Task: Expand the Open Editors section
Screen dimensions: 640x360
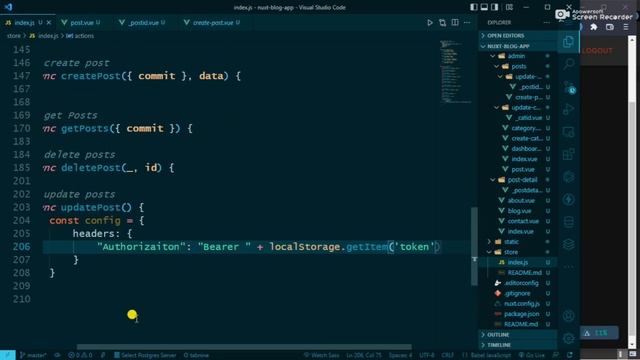Action: point(518,36)
